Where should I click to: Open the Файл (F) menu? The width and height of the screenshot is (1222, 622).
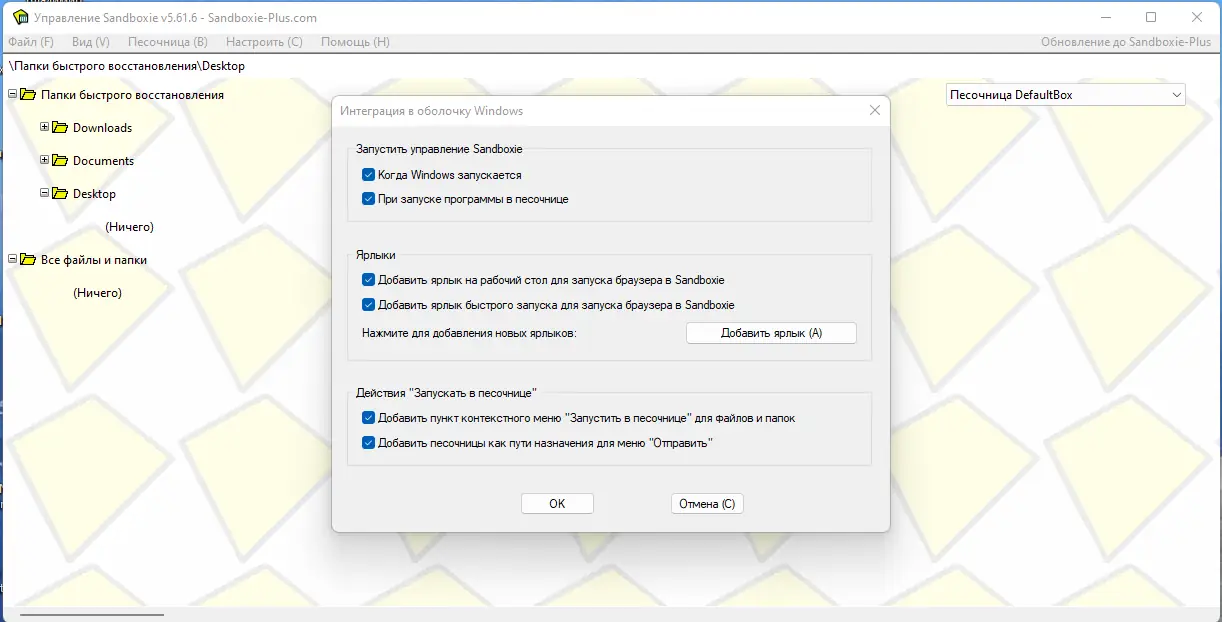click(x=31, y=42)
